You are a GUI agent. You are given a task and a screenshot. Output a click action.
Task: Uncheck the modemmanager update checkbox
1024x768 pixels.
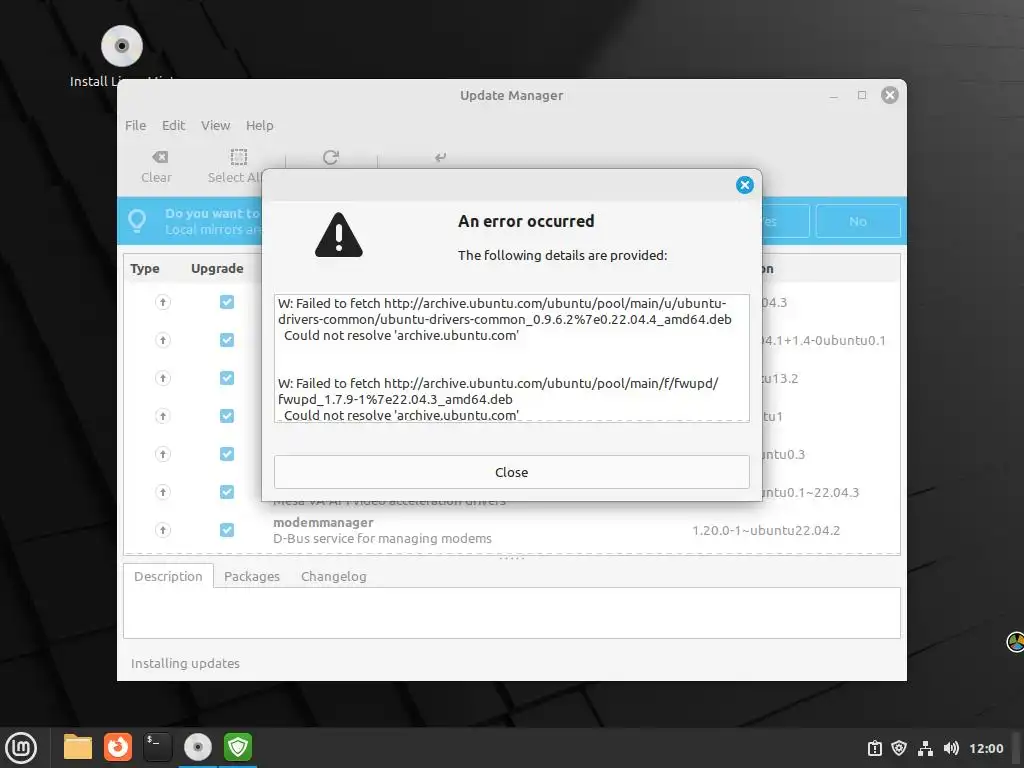pos(227,530)
